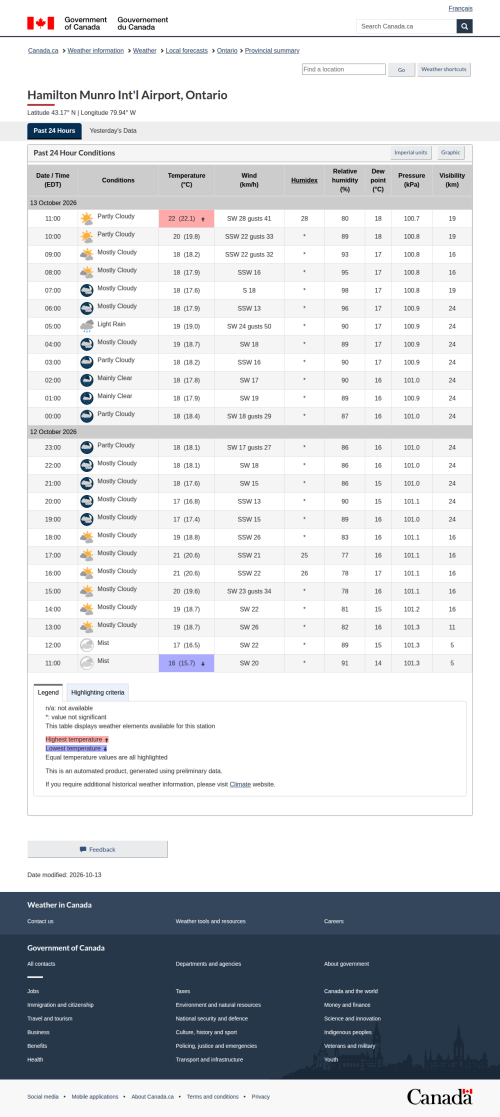Click the Go button

pos(402,70)
